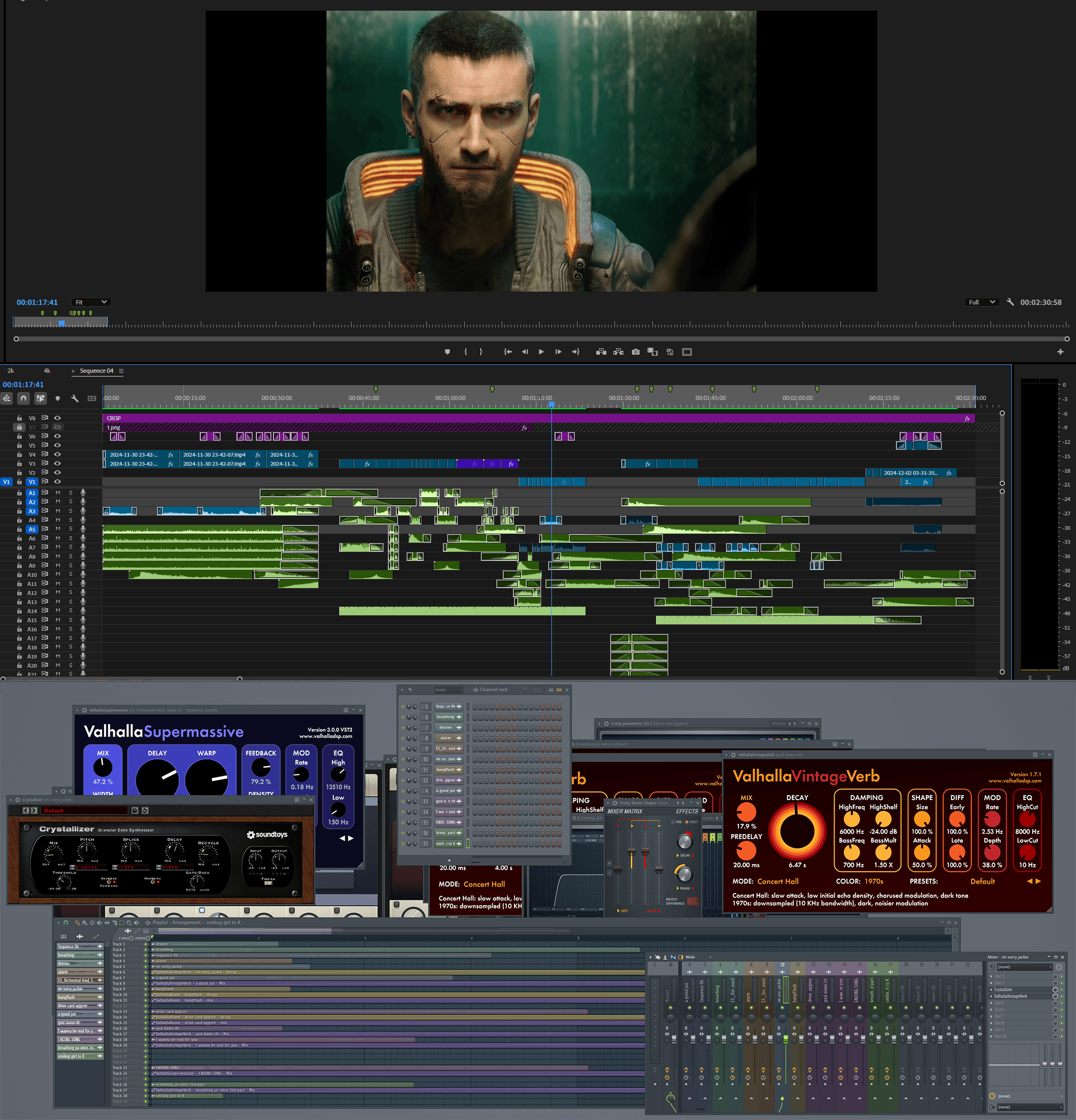Click the Mark Out bracket button
This screenshot has height=1120, width=1076.
481,352
